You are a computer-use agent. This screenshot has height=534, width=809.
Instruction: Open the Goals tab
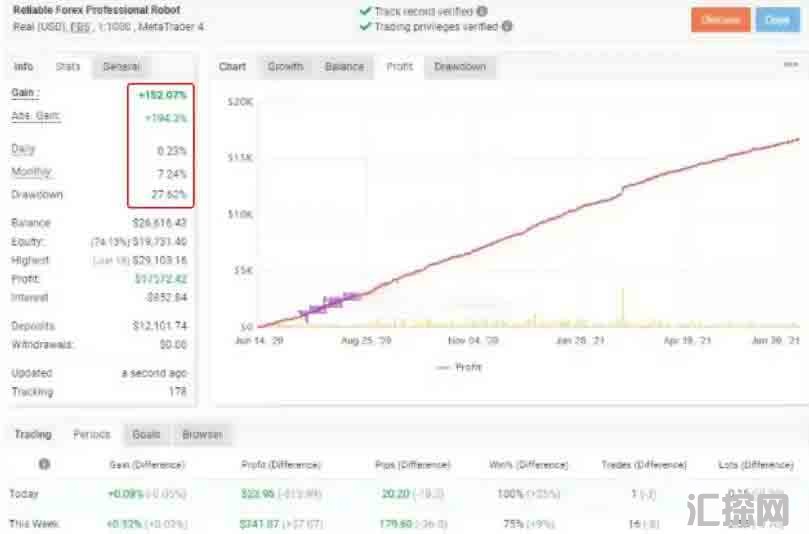tap(146, 435)
